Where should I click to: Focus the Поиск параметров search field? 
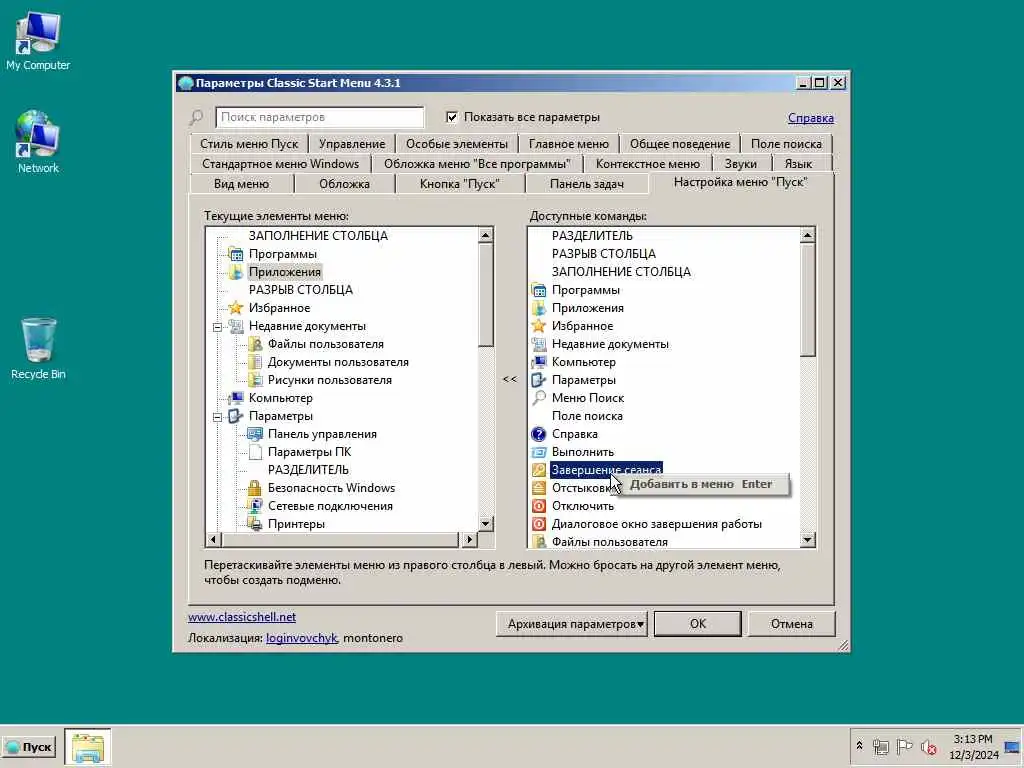(x=319, y=118)
